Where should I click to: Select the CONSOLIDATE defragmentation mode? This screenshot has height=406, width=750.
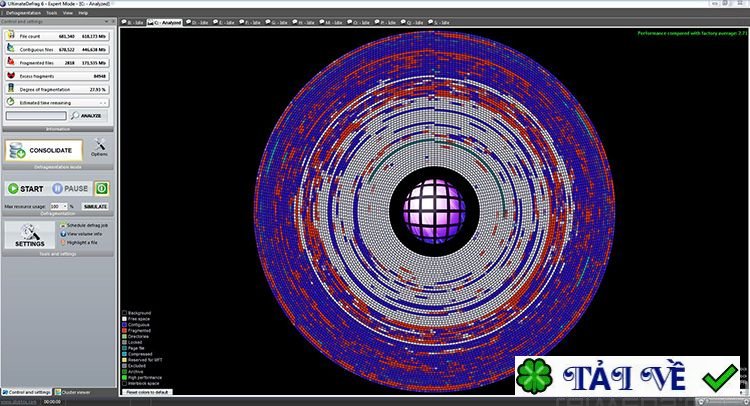pos(44,150)
